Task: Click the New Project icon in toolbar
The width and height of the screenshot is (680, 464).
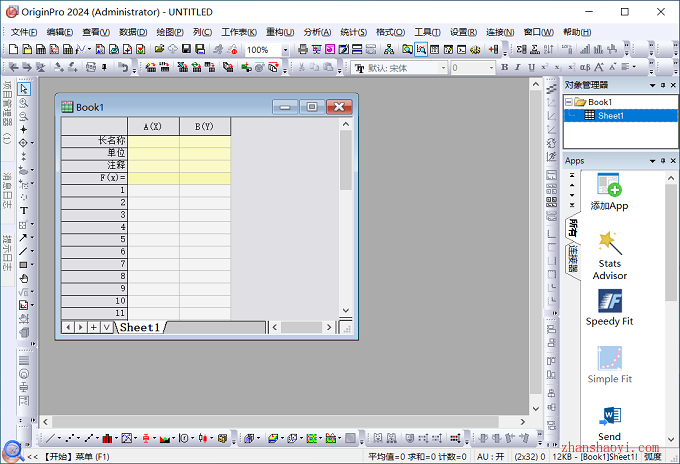Action: pyautogui.click(x=13, y=49)
